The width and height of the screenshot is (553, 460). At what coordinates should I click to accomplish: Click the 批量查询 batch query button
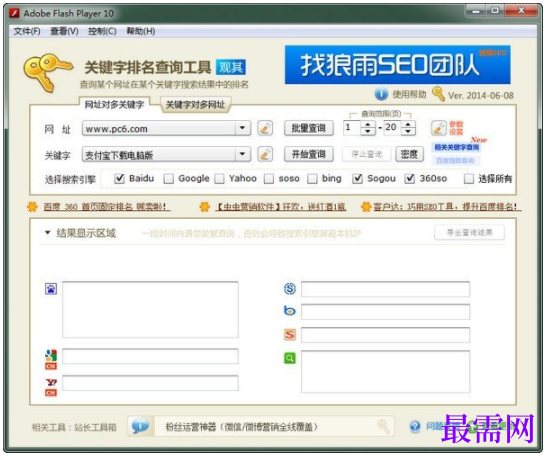pyautogui.click(x=309, y=128)
